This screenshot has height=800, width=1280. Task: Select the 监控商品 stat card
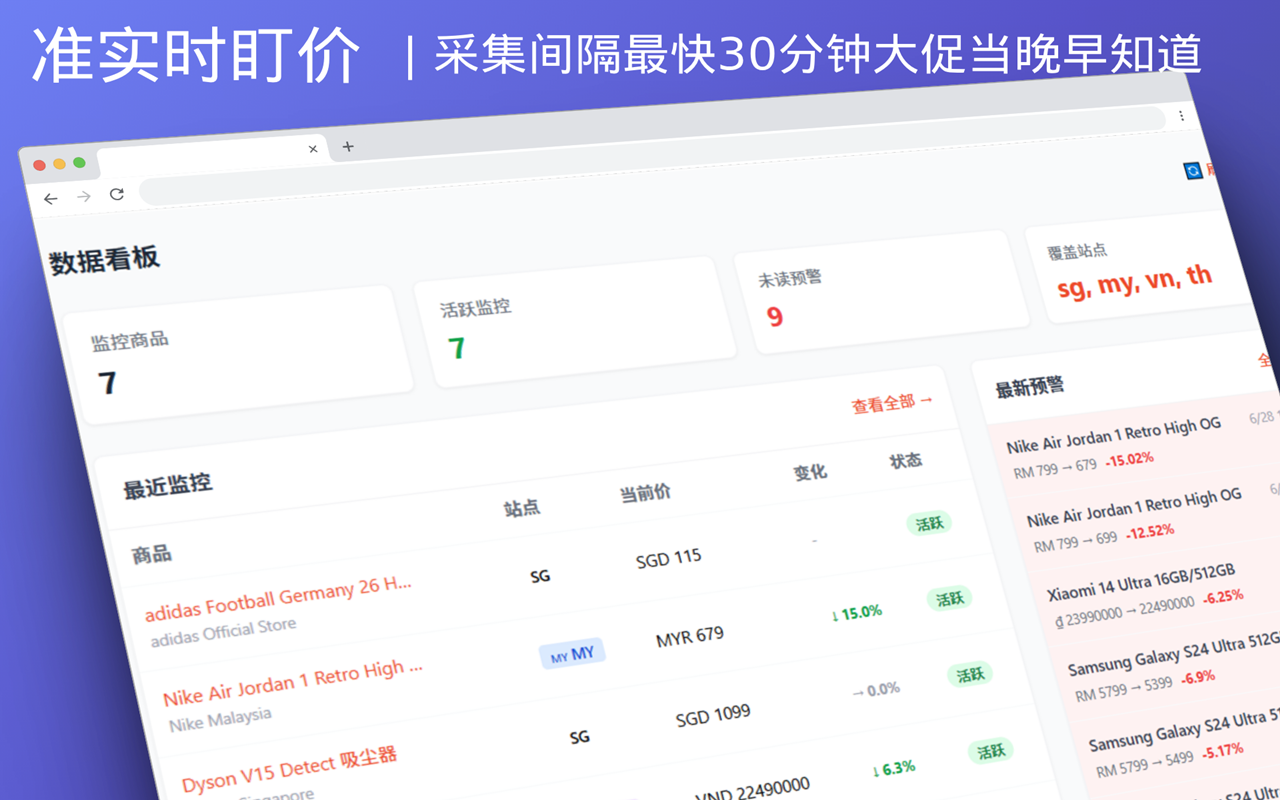[238, 354]
